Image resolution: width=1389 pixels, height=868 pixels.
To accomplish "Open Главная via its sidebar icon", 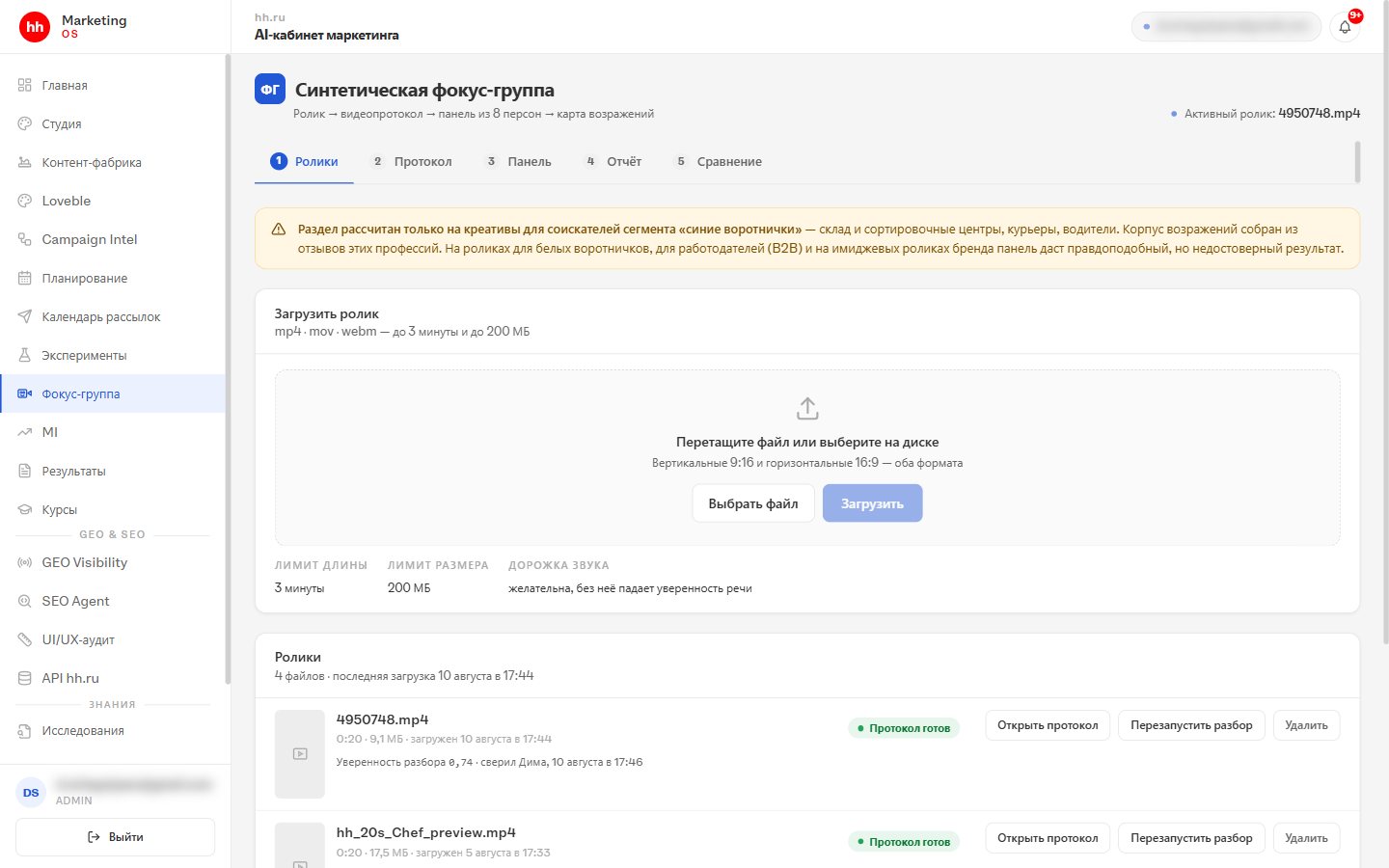I will point(25,85).
